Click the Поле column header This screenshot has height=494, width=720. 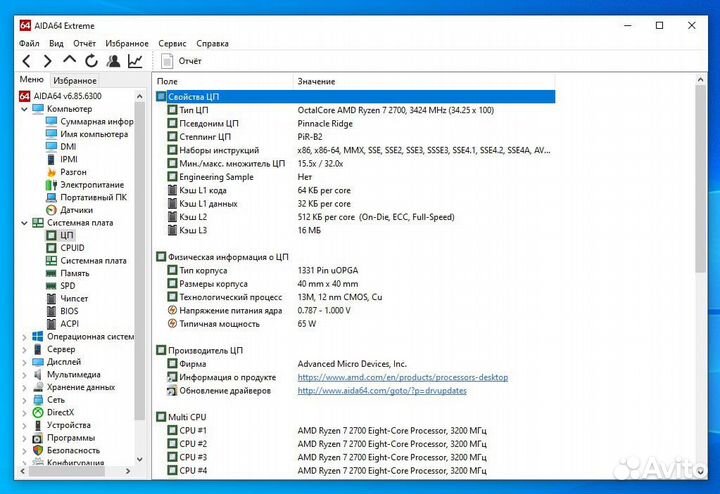click(223, 81)
